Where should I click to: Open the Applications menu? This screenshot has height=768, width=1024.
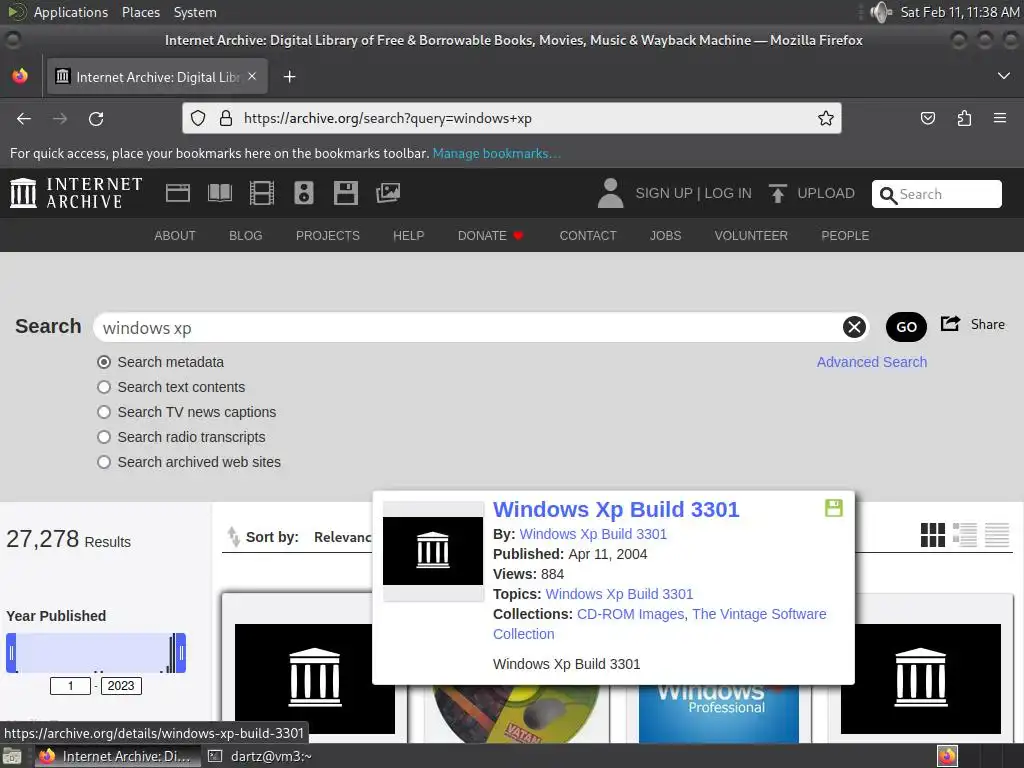[71, 12]
